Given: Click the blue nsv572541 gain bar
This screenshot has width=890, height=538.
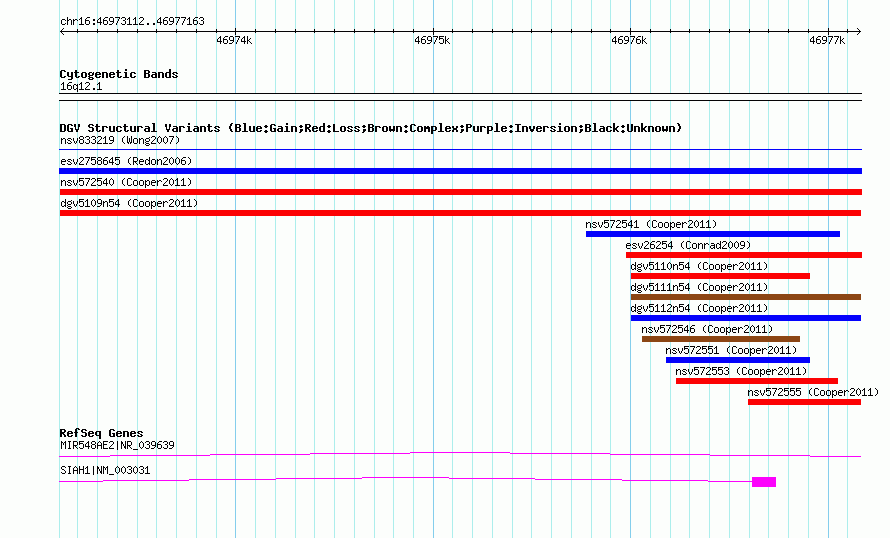Looking at the screenshot, I should pos(713,234).
